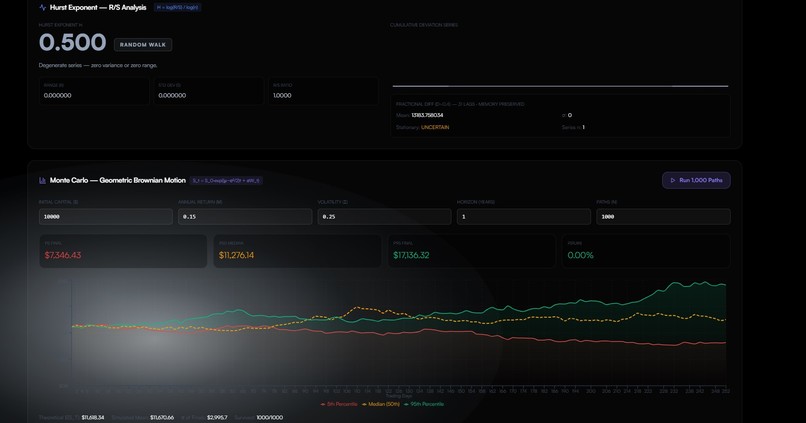Click the GBM formula tag beside Monte Carlo

(226, 180)
